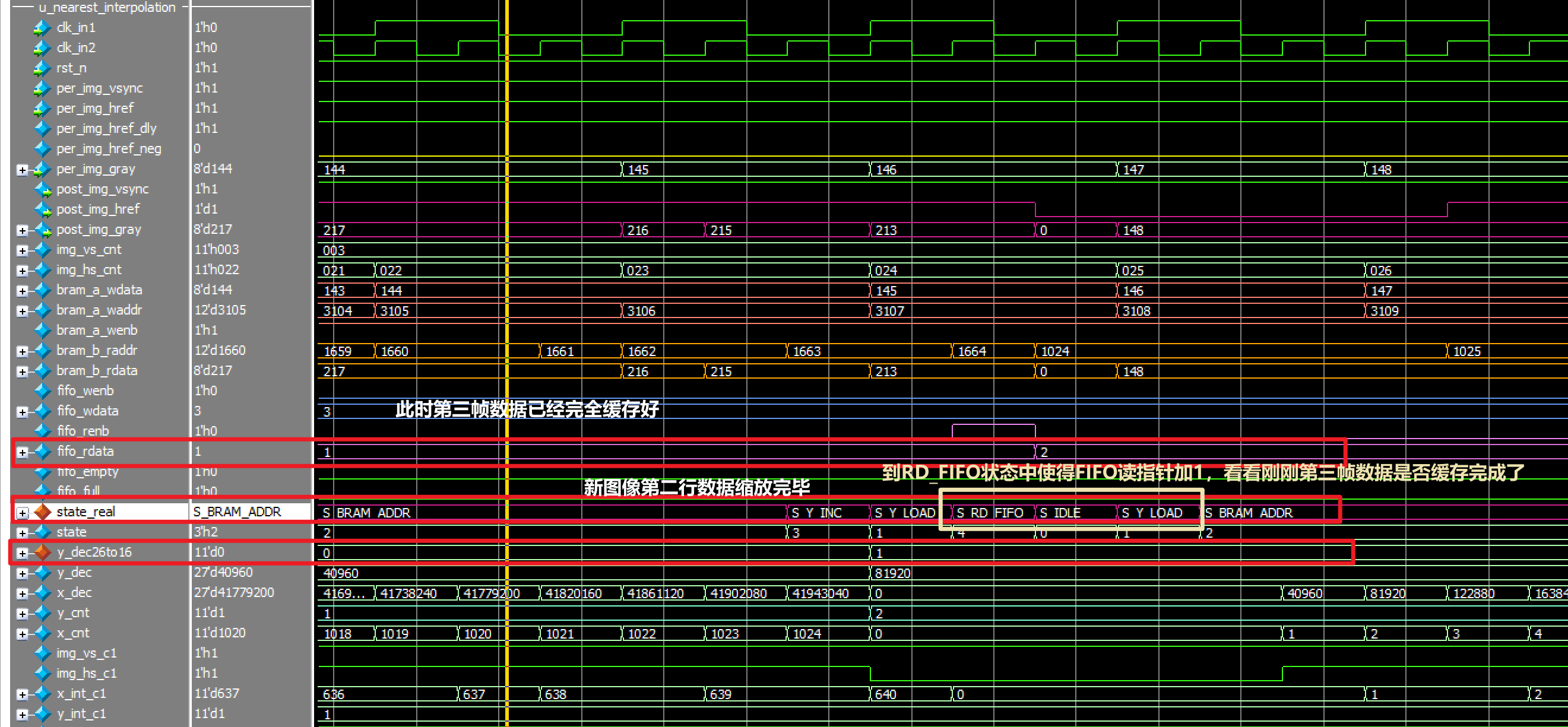Screen dimensions: 1568x727
Task: Click the rst_n input signal icon
Action: (42, 68)
